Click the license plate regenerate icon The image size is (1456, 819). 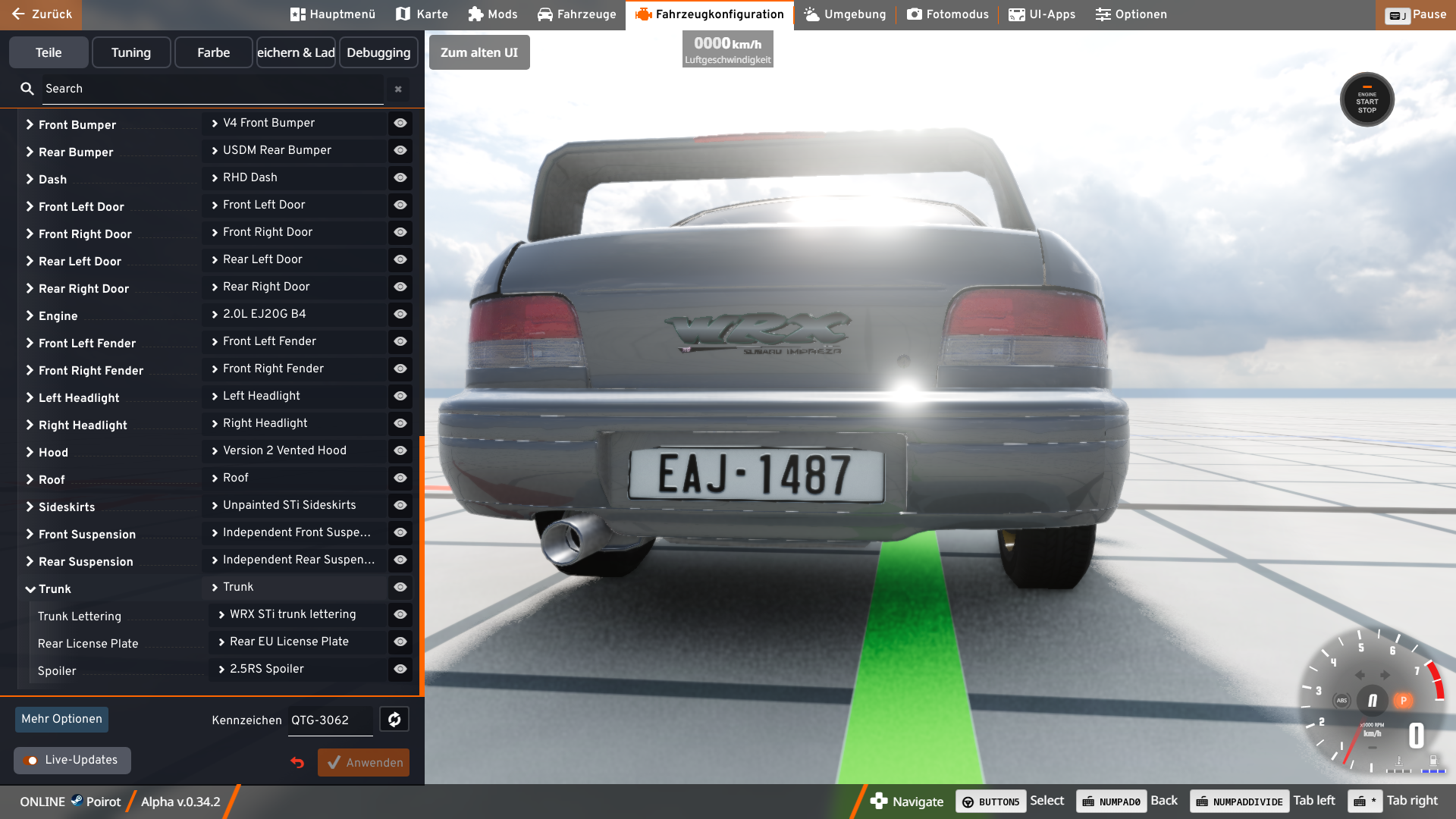click(x=394, y=720)
